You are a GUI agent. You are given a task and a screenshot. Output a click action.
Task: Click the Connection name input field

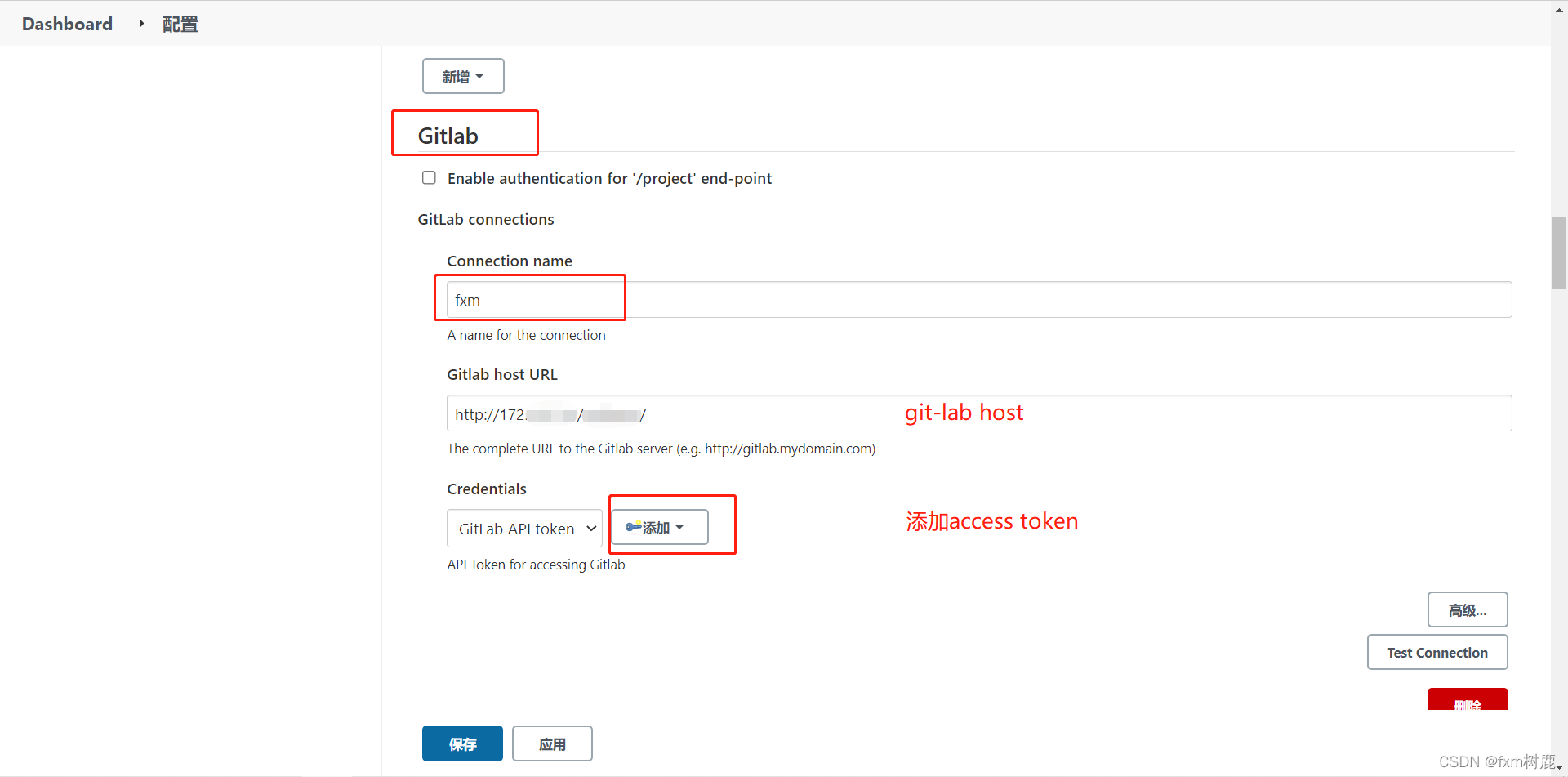(979, 300)
